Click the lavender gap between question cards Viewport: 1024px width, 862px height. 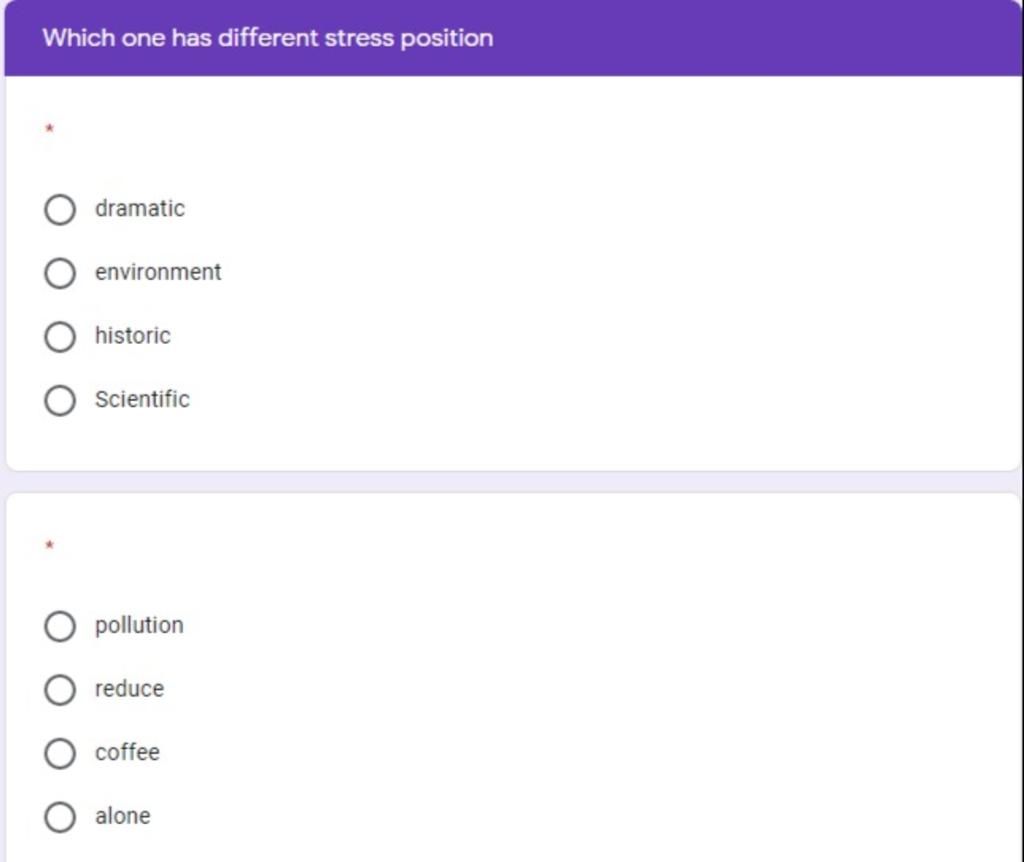pos(512,482)
